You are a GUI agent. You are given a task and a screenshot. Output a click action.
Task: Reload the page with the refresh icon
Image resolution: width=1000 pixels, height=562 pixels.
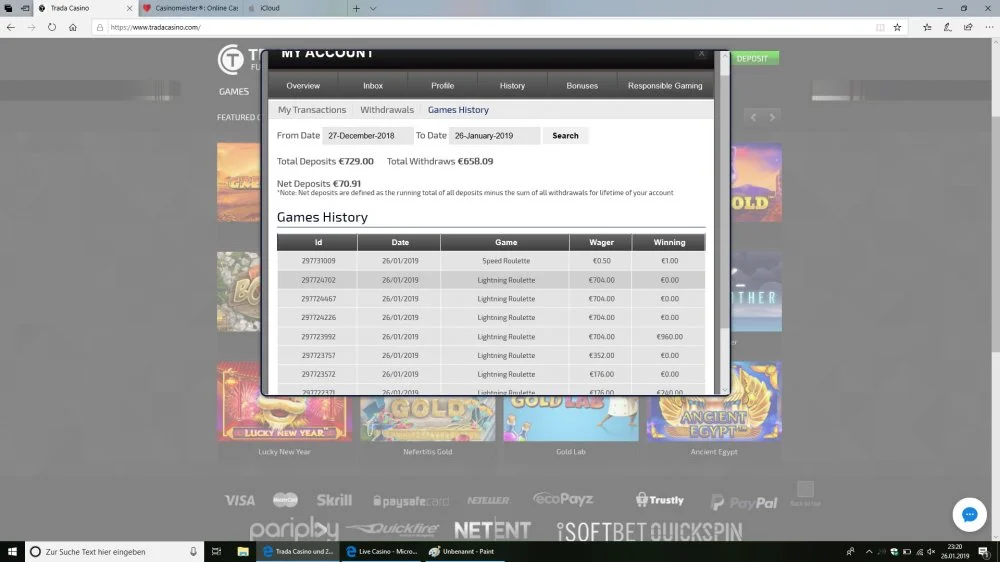52,27
